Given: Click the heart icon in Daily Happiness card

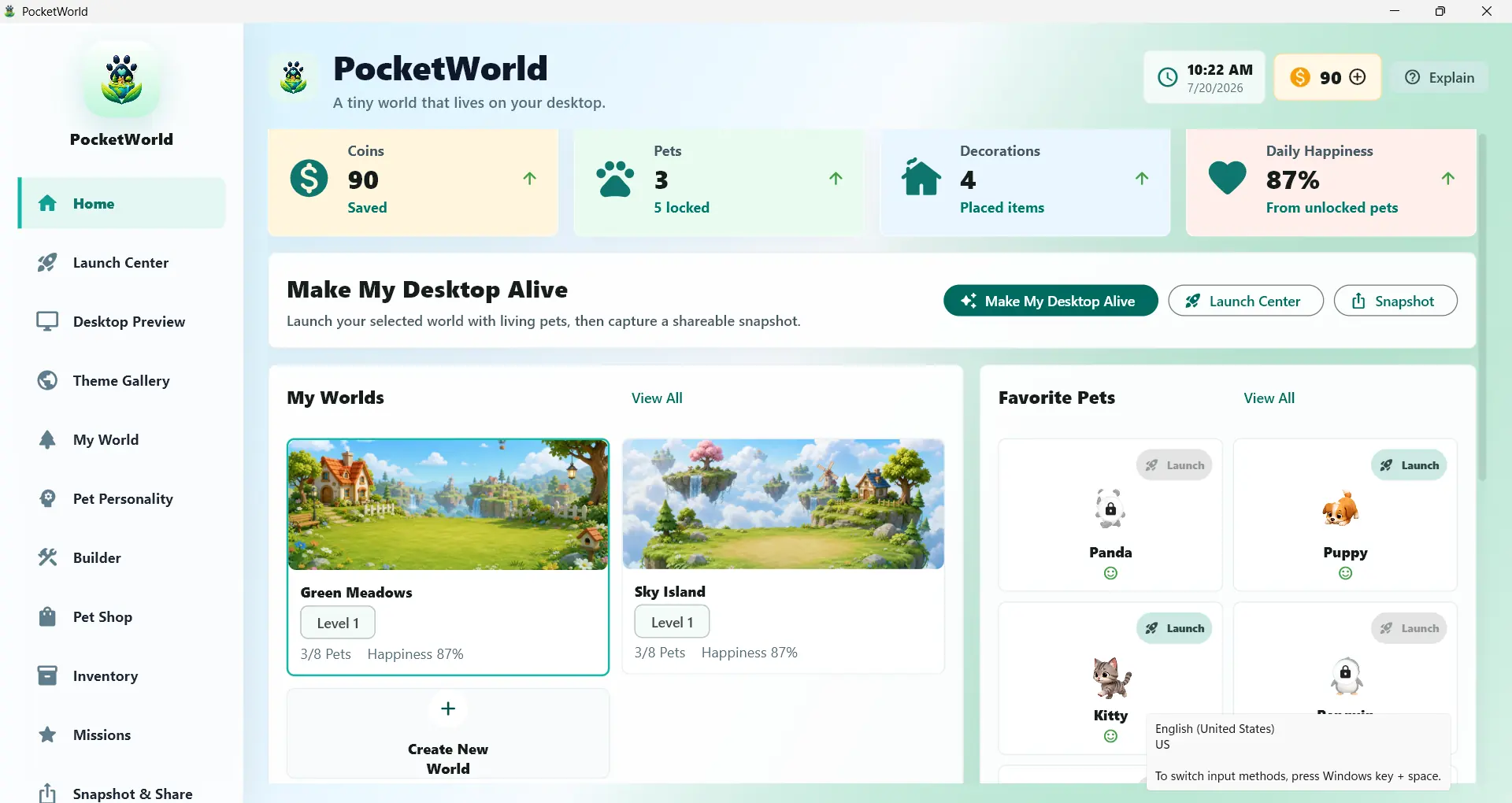Looking at the screenshot, I should click(x=1227, y=178).
